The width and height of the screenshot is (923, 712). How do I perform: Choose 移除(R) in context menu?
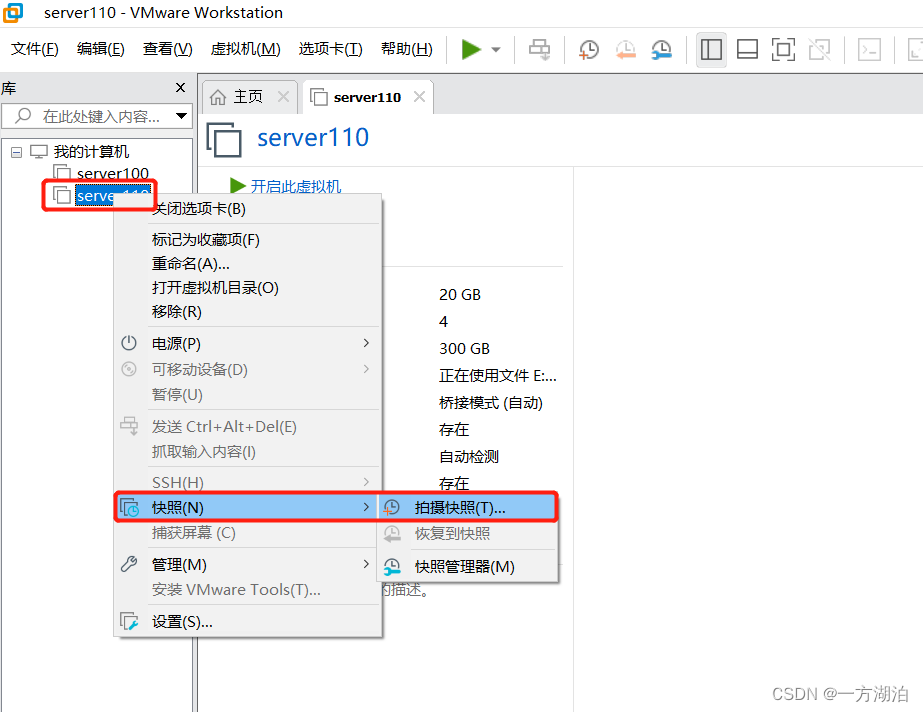(x=248, y=311)
